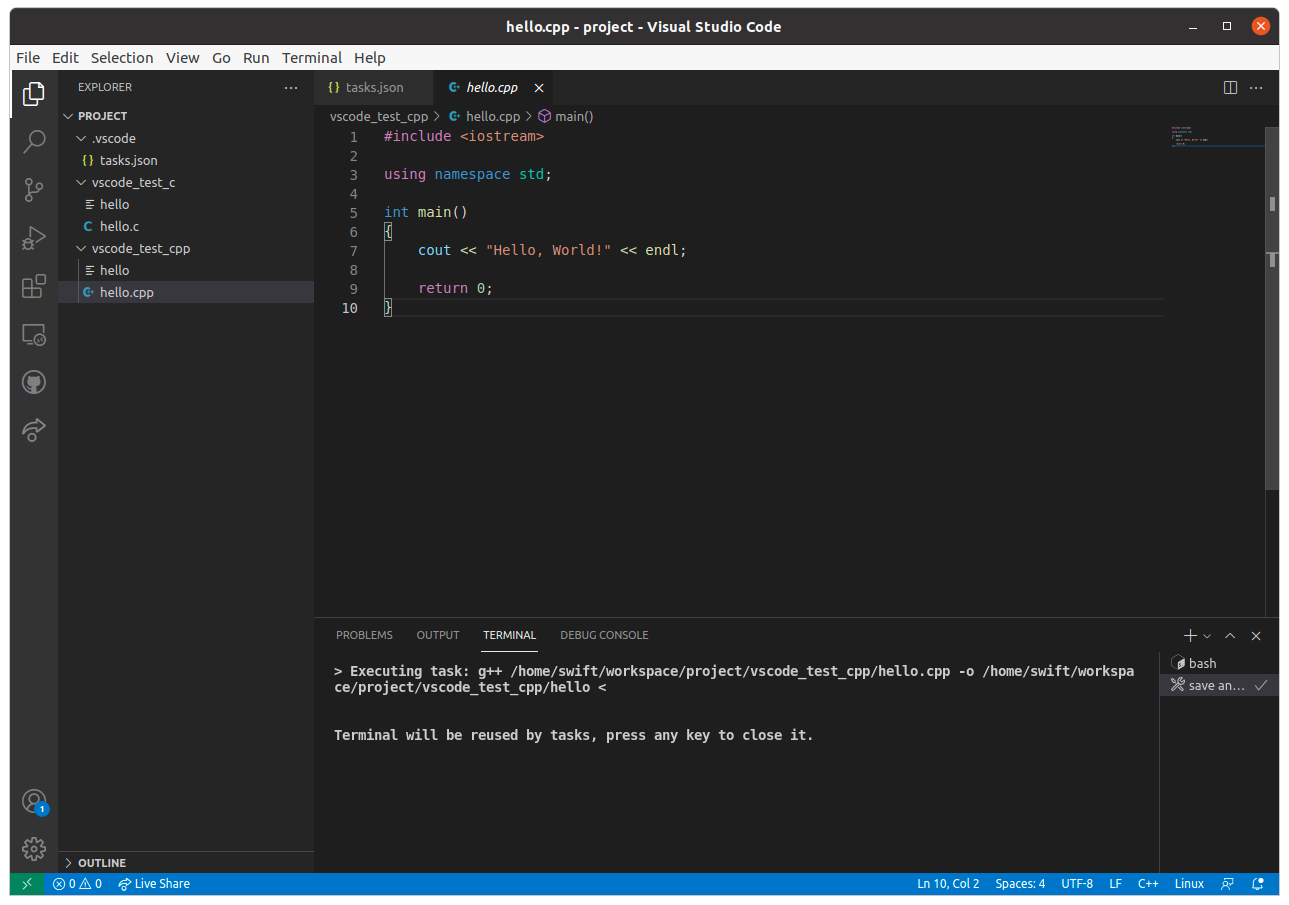The height and width of the screenshot is (905, 1289).
Task: Open the Search view icon
Action: click(x=34, y=142)
